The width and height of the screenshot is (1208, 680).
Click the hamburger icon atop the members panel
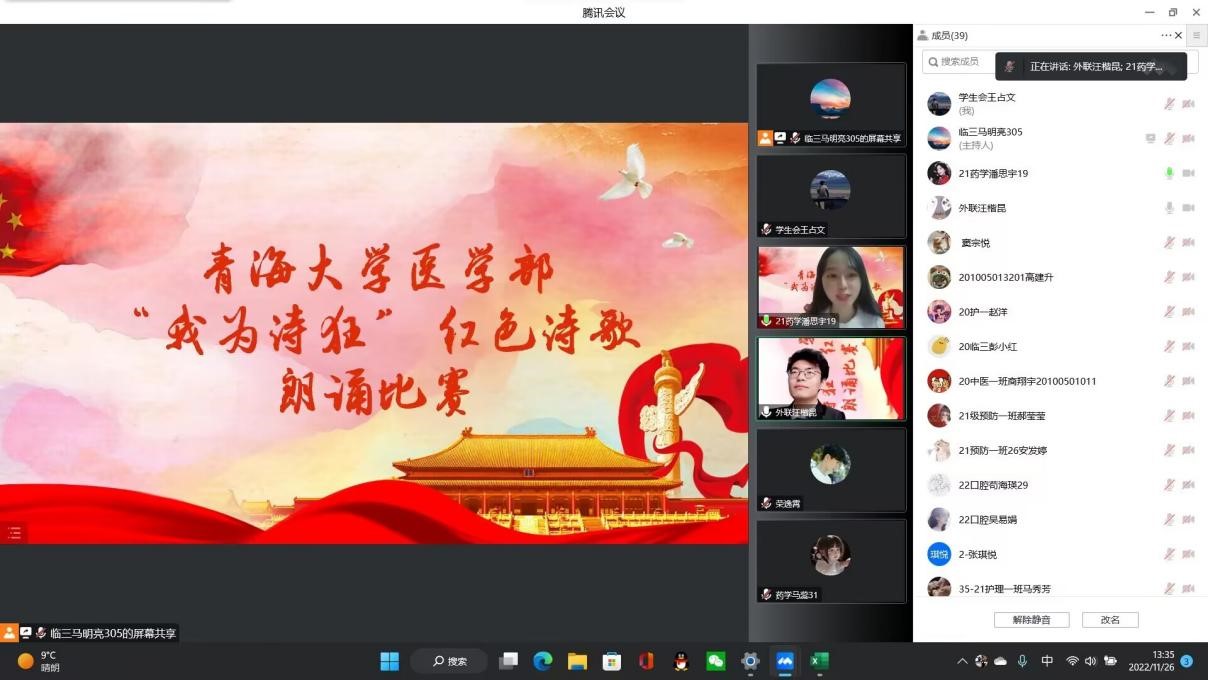pos(1196,34)
